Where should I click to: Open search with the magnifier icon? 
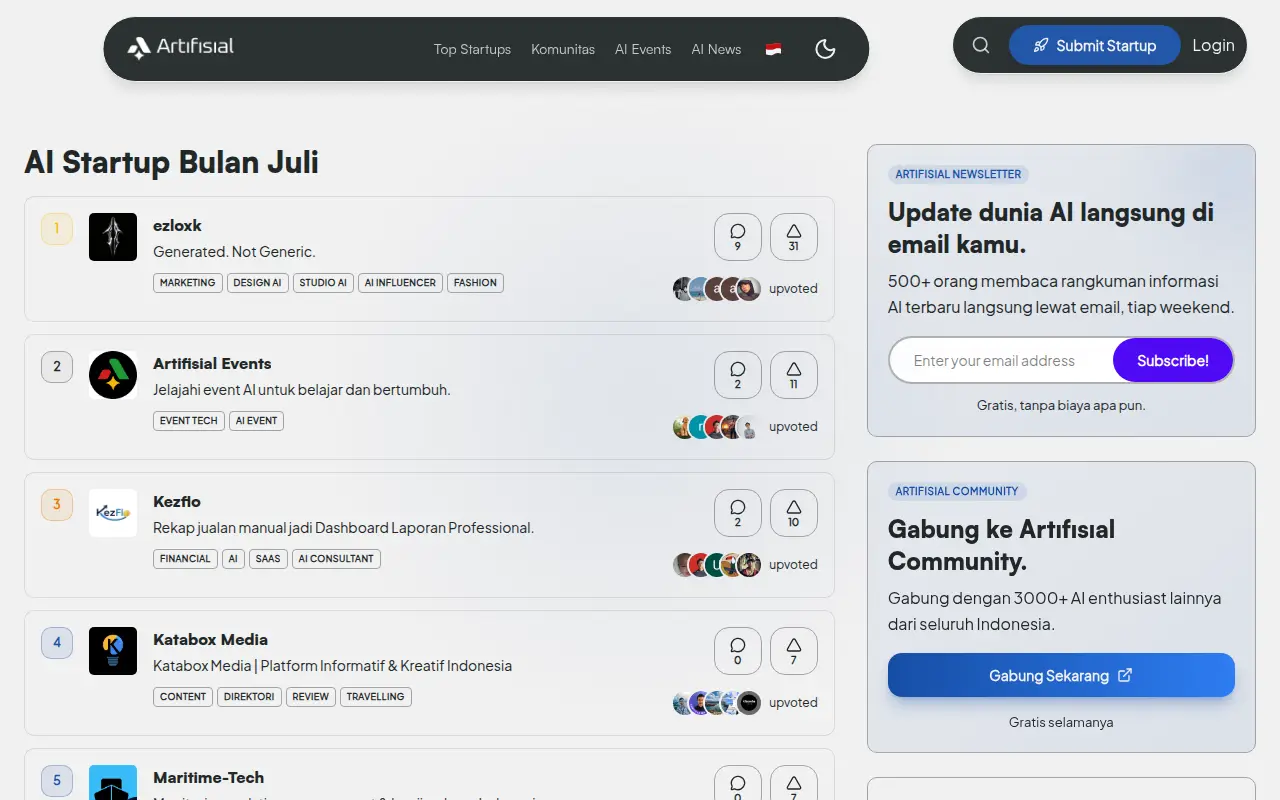(x=981, y=45)
